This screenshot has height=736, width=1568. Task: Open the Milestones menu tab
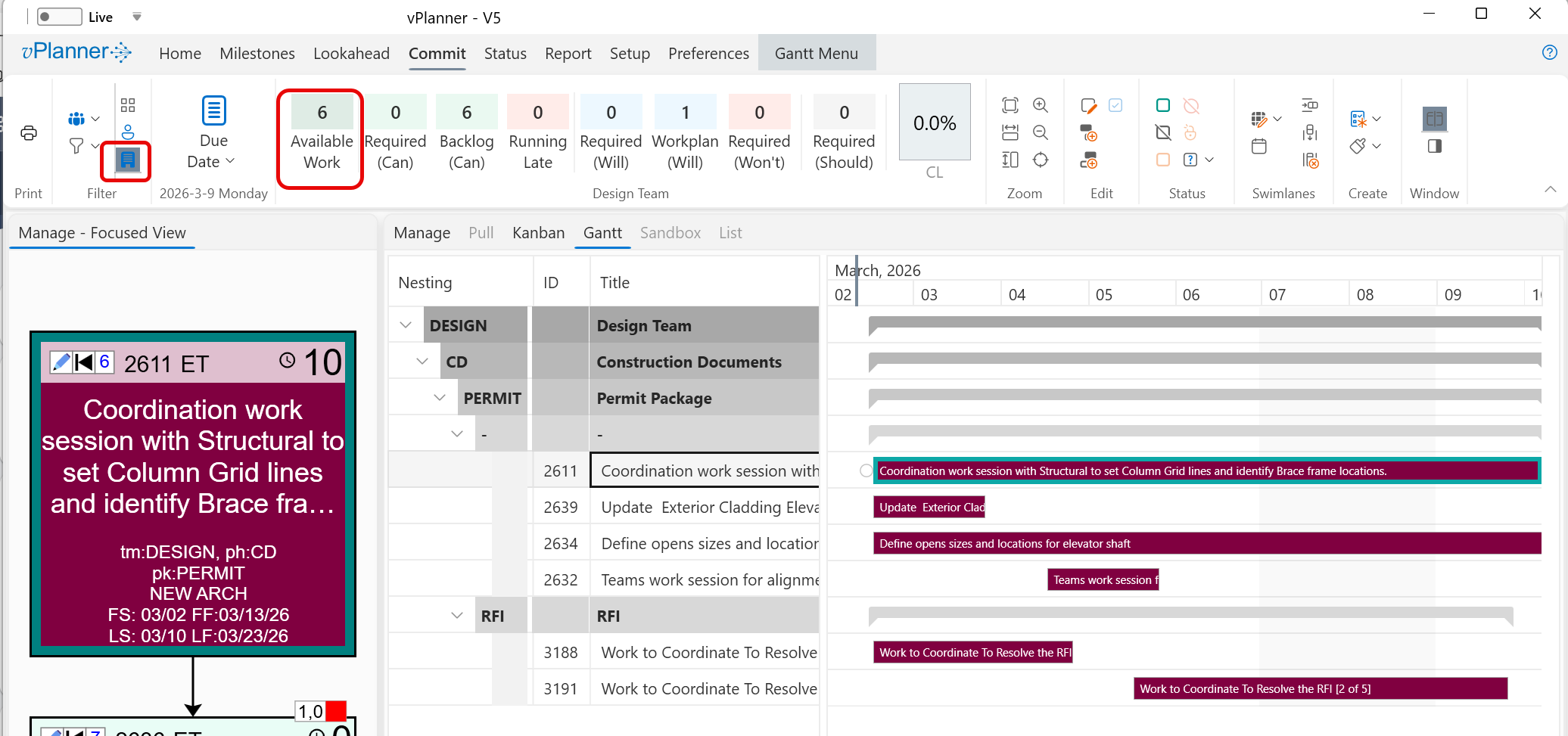point(257,54)
